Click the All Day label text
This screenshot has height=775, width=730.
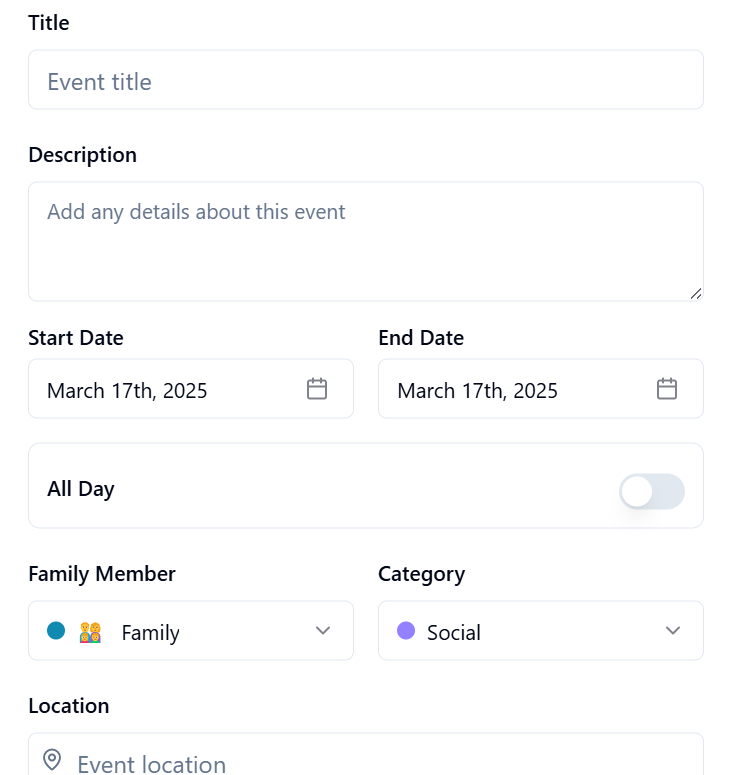(x=81, y=489)
